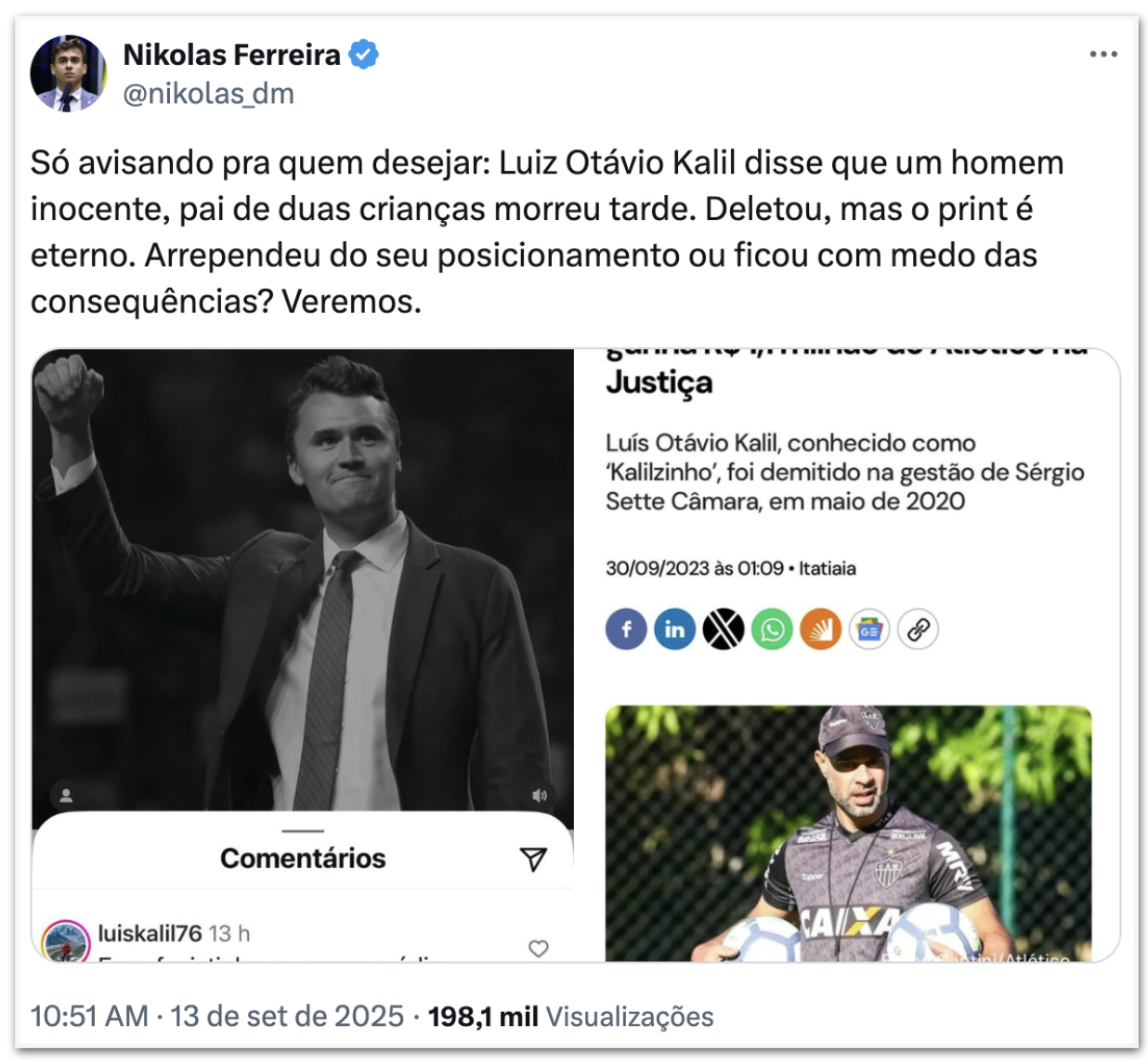The height and width of the screenshot is (1064, 1148).
Task: Open the three-dot more options menu
Action: [x=1103, y=55]
